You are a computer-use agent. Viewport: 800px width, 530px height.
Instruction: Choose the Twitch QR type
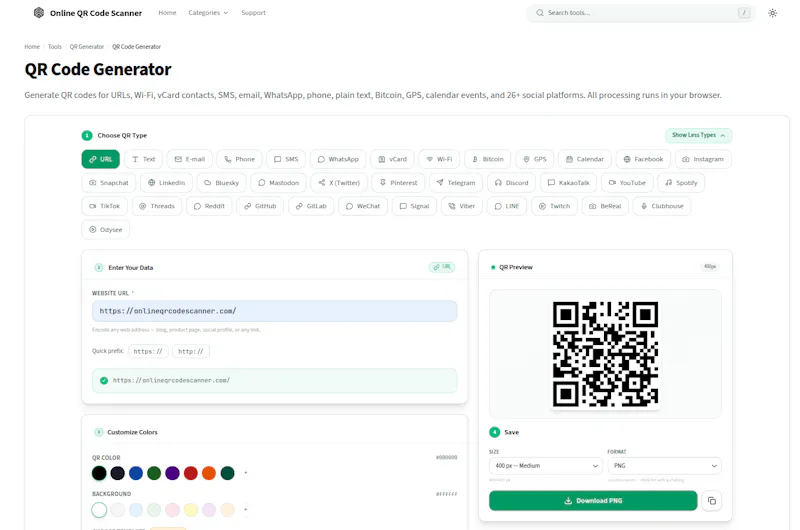pyautogui.click(x=554, y=206)
